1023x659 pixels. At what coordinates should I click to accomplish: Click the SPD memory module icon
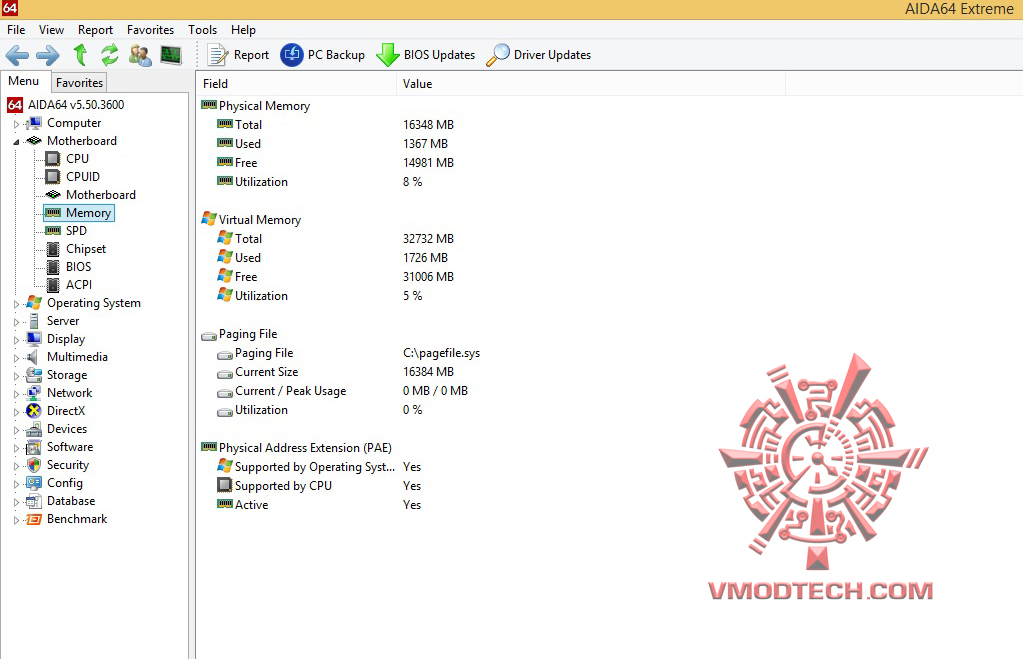click(x=53, y=231)
